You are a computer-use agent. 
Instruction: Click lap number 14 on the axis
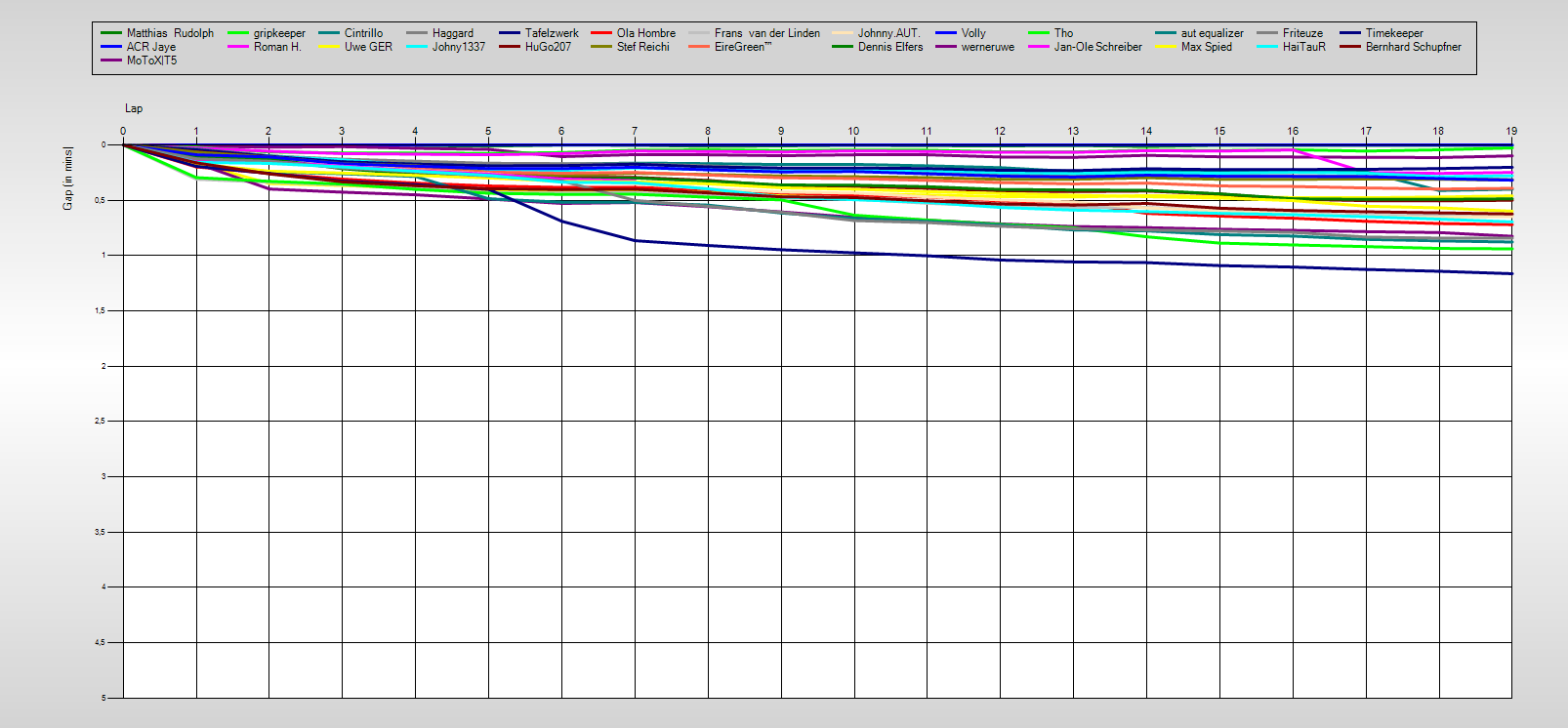pos(1146,131)
